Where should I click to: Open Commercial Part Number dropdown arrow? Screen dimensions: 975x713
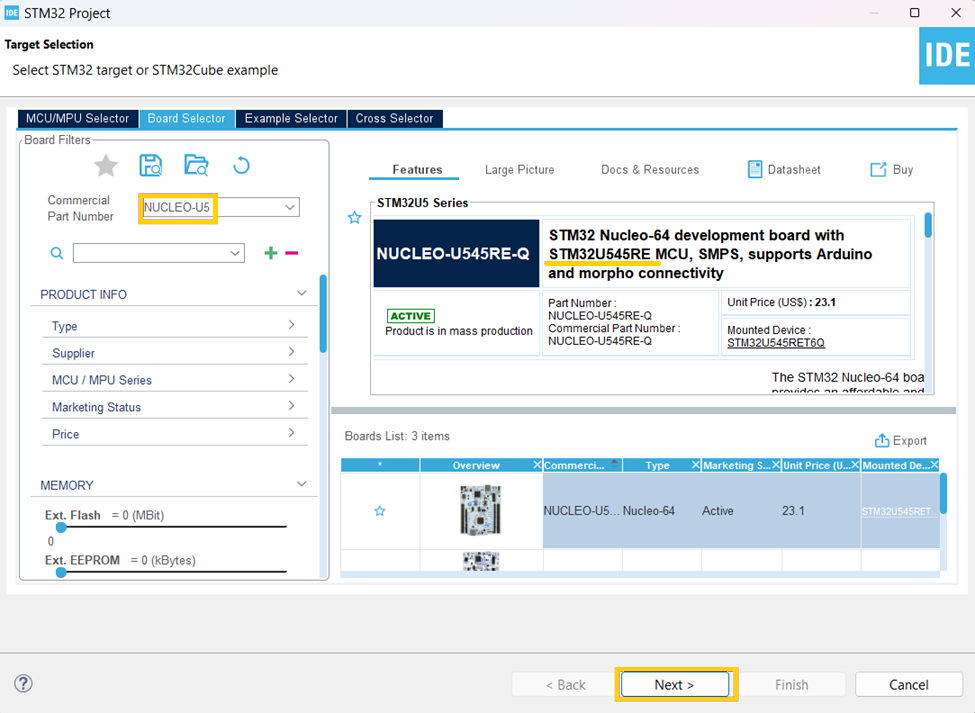[x=290, y=208]
